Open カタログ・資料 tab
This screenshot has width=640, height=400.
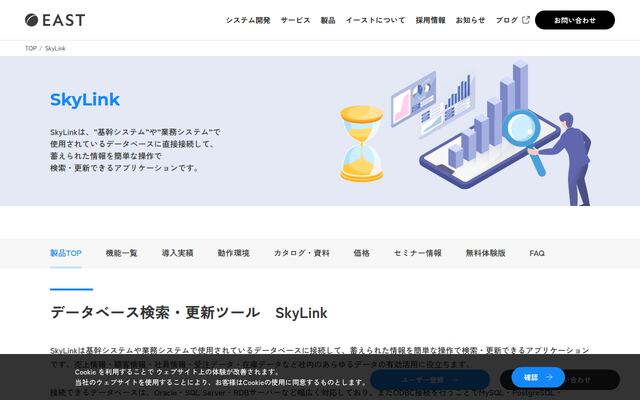[302, 253]
